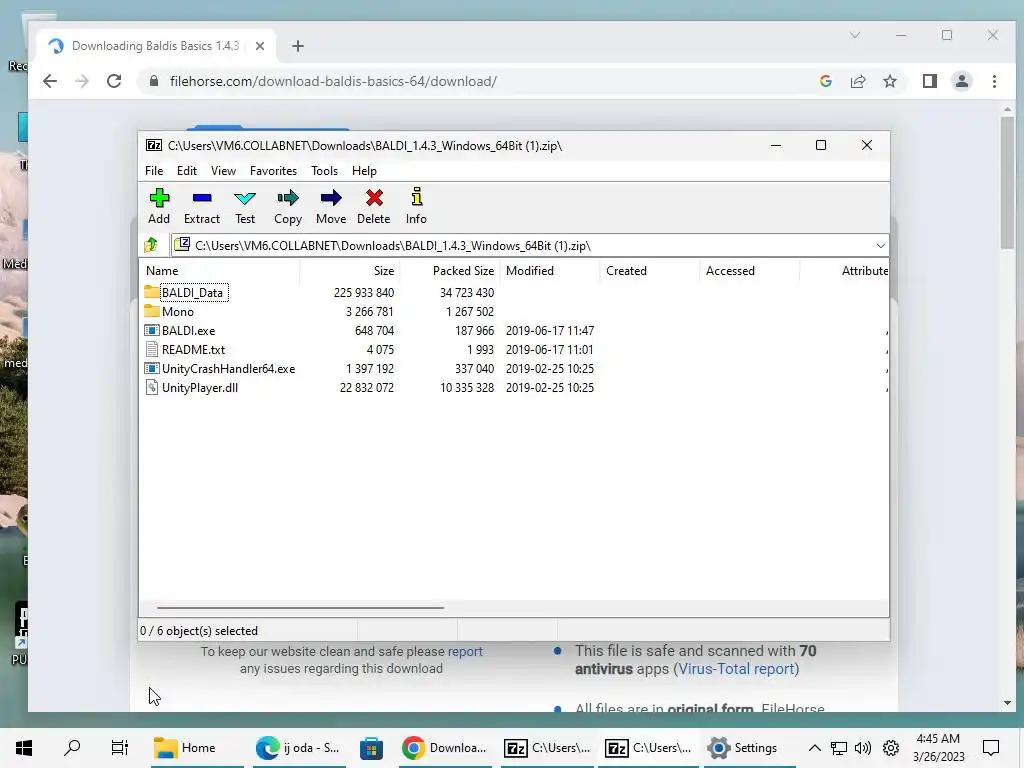Open the Edit menu
The width and height of the screenshot is (1024, 768).
pos(187,170)
